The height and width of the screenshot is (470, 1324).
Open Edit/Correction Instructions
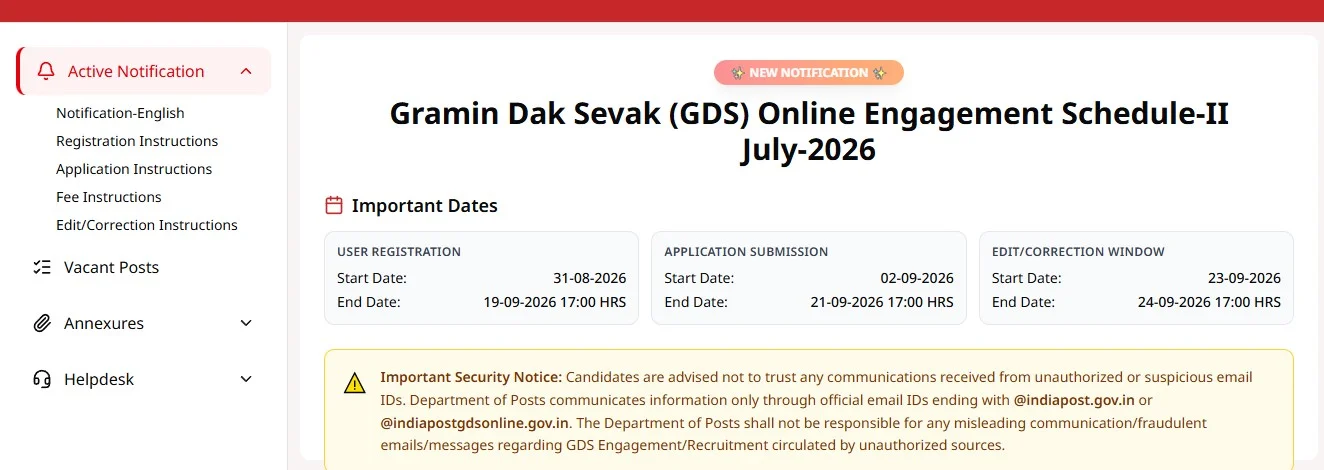tap(147, 225)
